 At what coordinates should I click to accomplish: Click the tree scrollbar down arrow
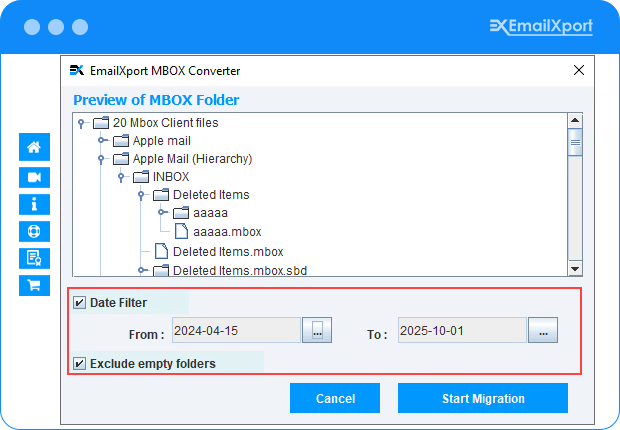click(x=575, y=268)
